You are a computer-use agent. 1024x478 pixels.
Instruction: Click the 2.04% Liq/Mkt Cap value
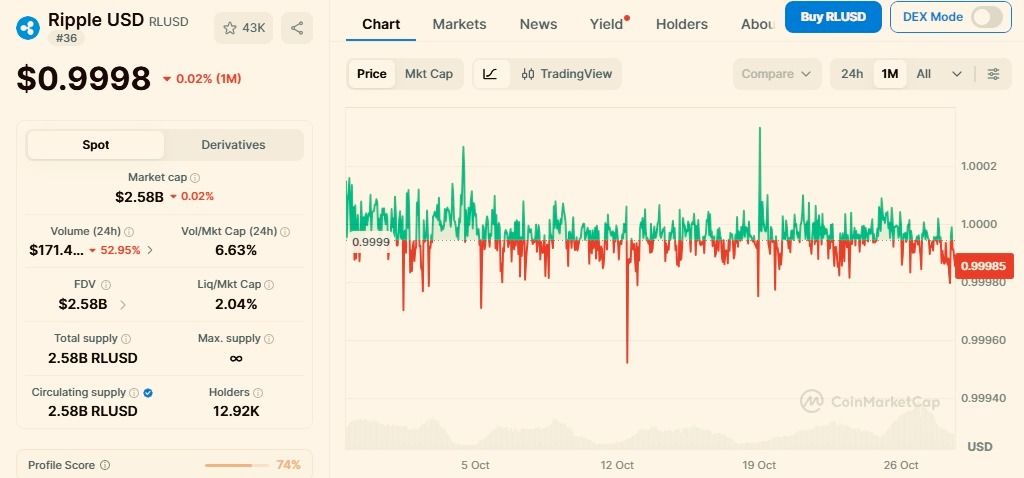click(x=236, y=304)
